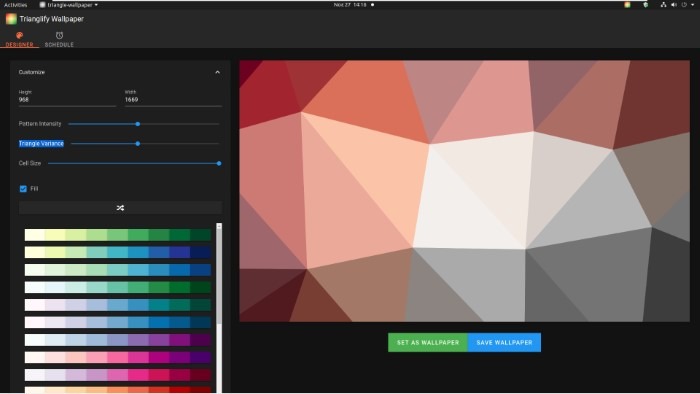Screen dimensions: 700x394
Task: Click the Triangle Variance slider handle
Action: point(138,144)
